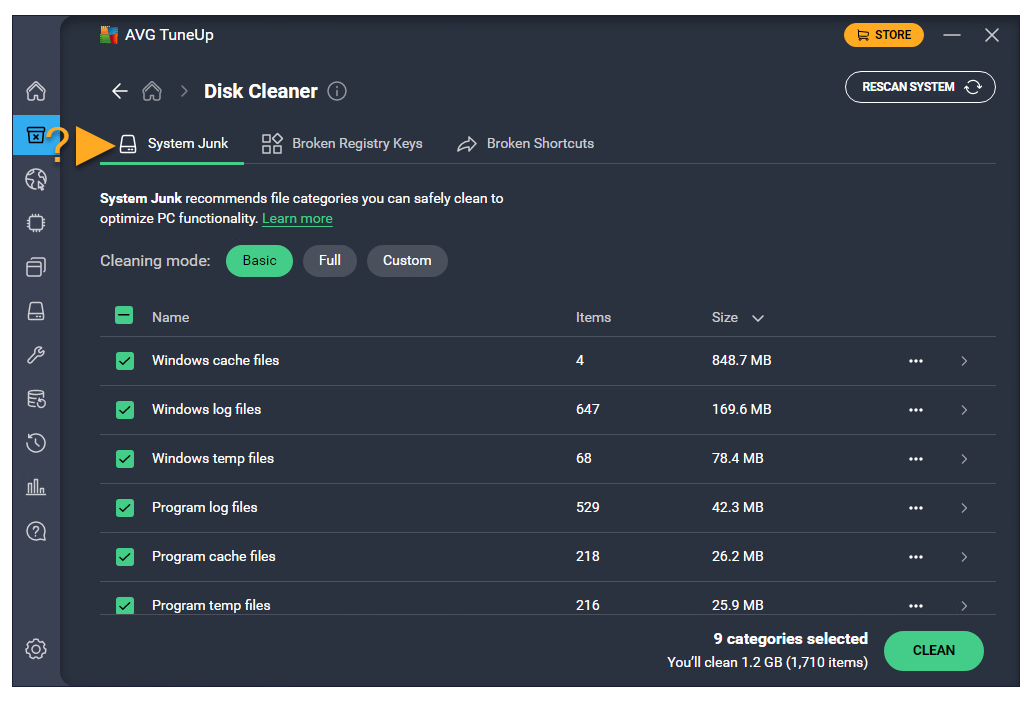Switch to Broken Shortcuts tab
Image resolution: width=1036 pixels, height=702 pixels.
coord(526,144)
